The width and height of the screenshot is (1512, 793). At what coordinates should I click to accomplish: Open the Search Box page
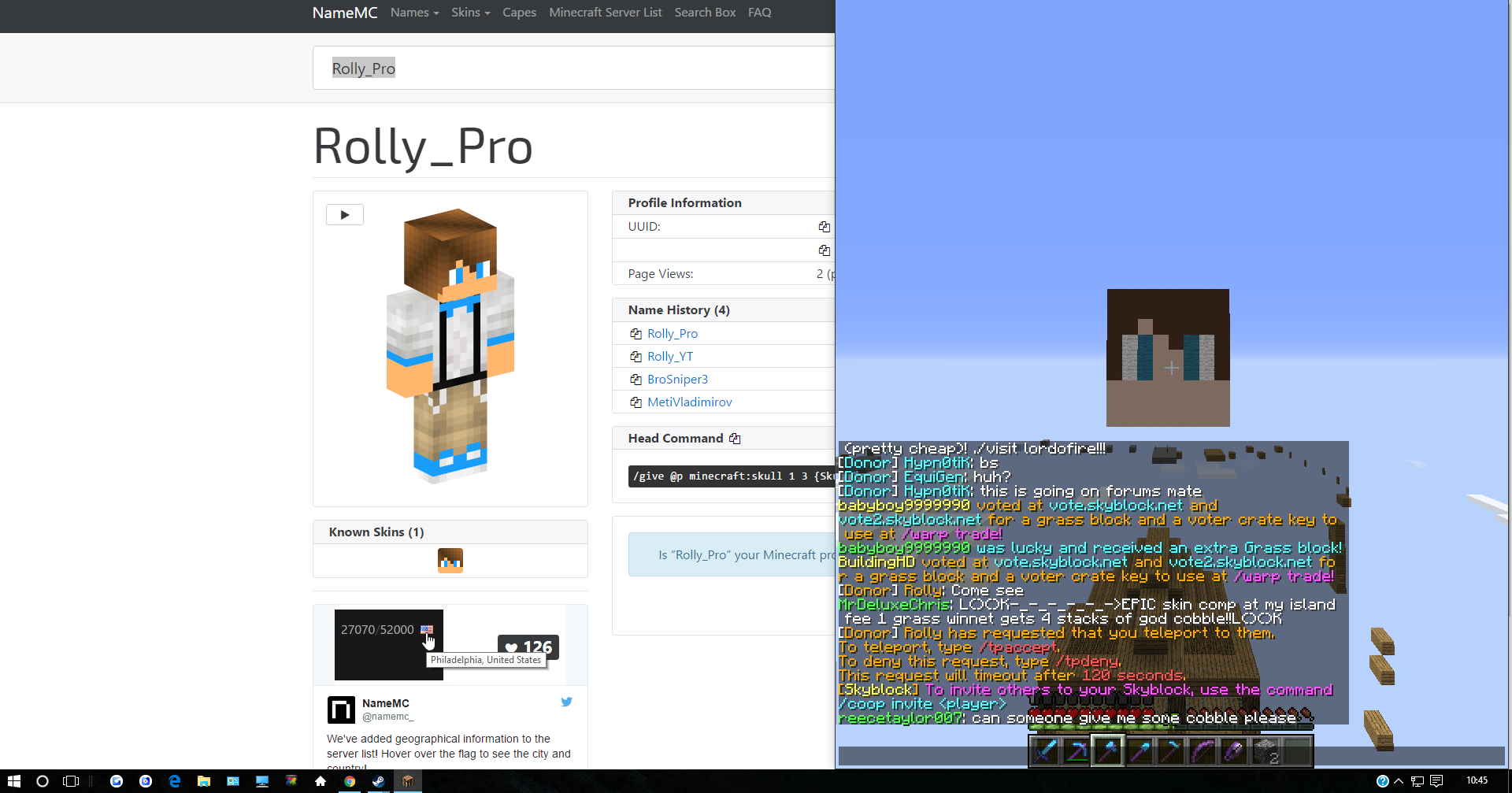point(705,13)
